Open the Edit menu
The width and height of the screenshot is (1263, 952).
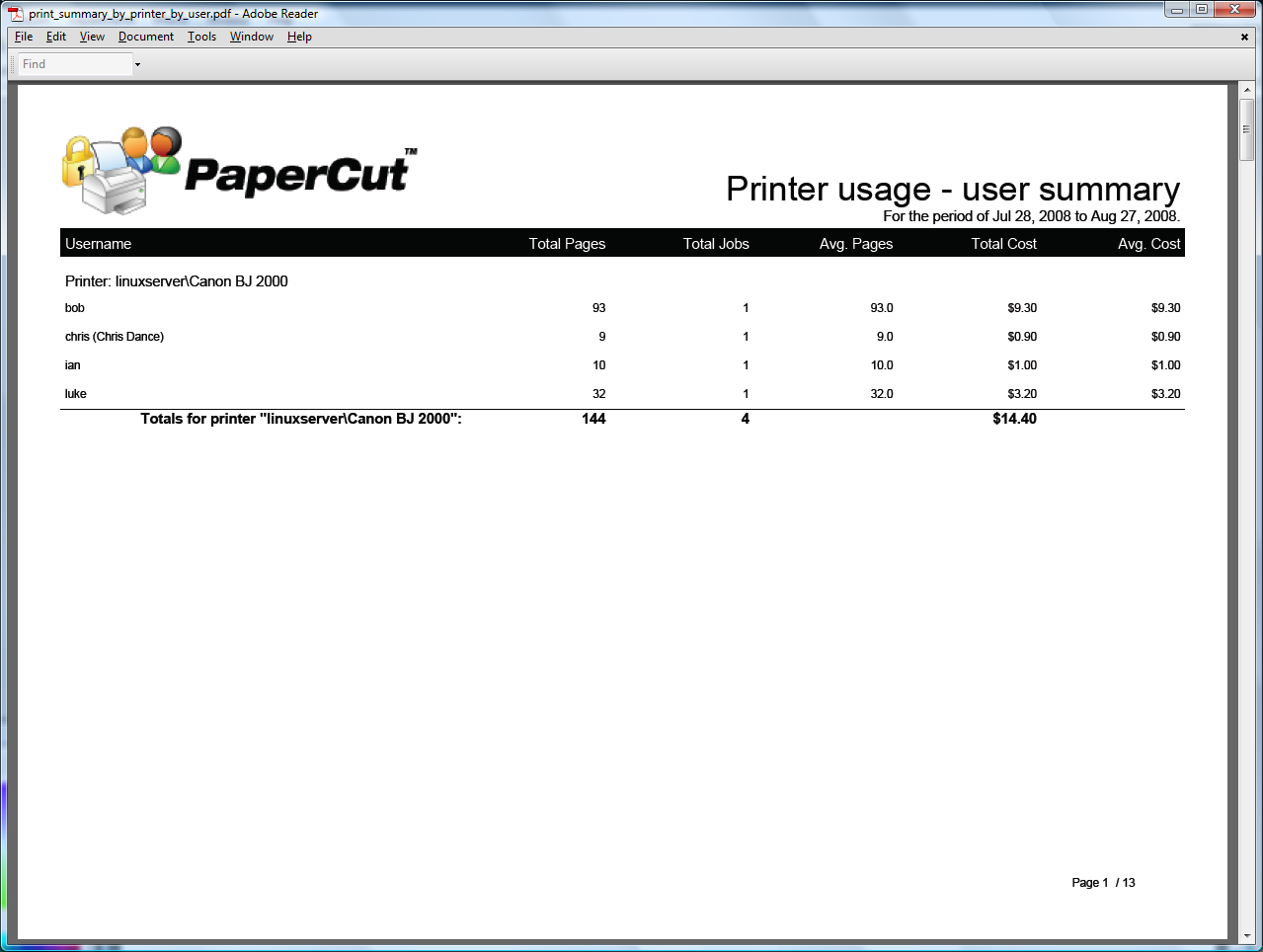pyautogui.click(x=56, y=37)
